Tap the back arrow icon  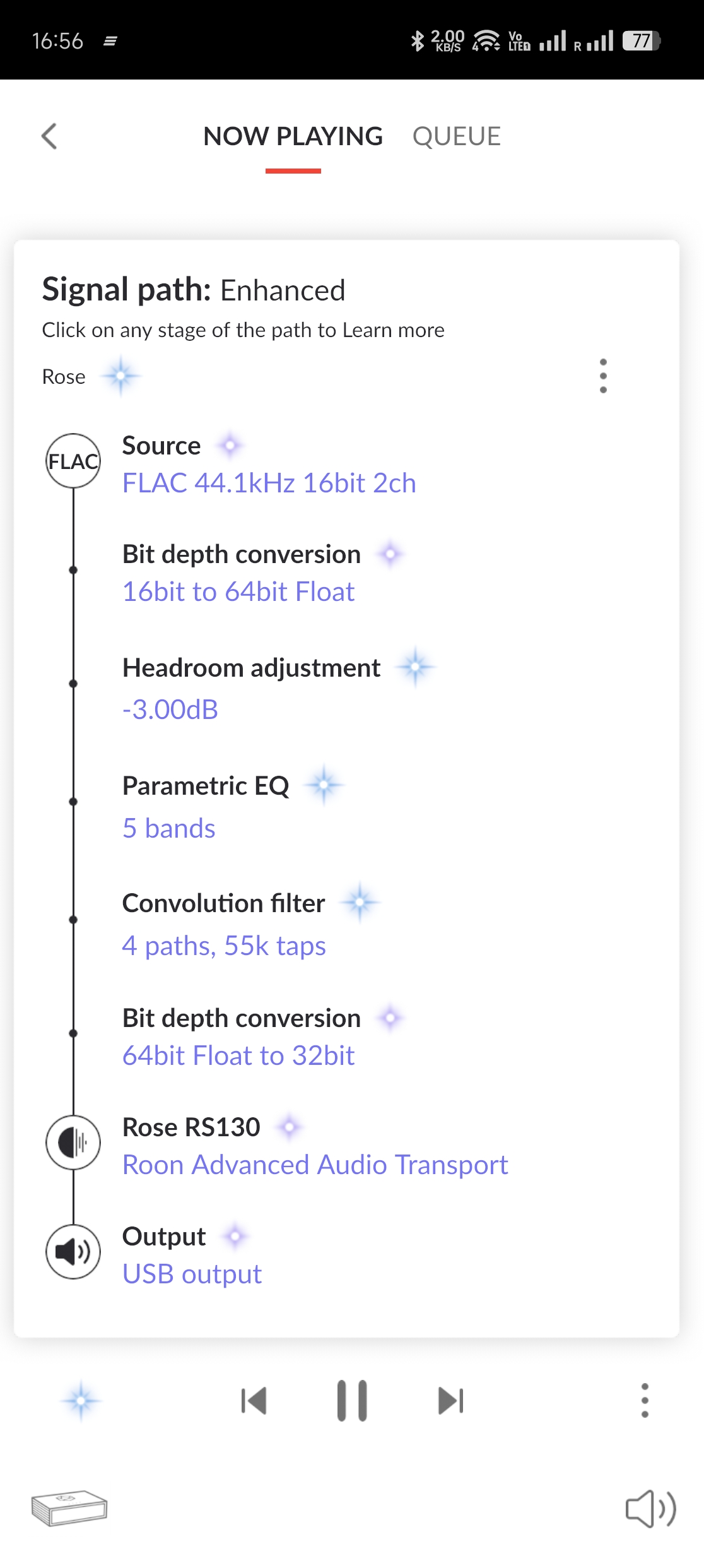[49, 136]
